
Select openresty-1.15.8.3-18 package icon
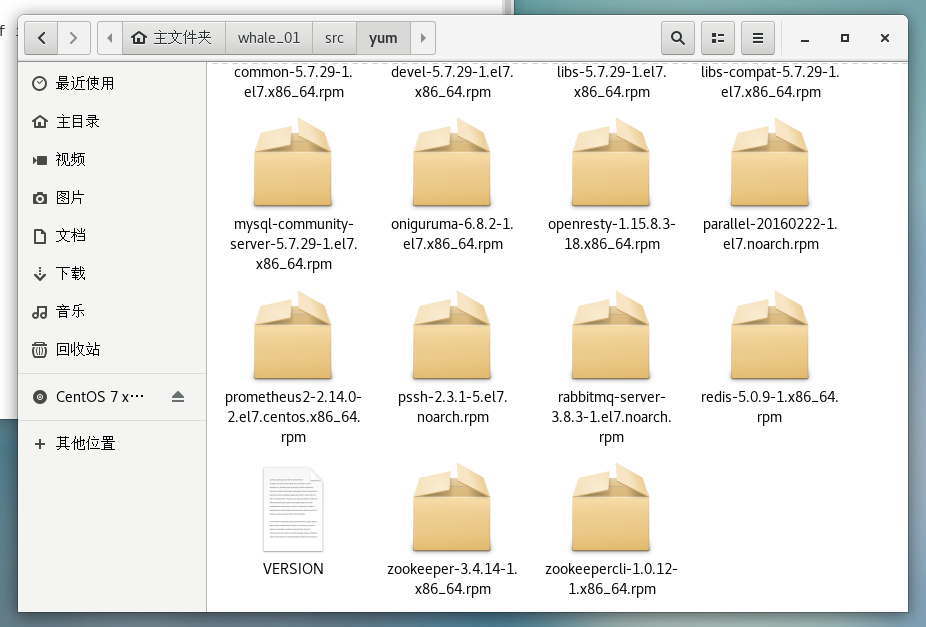[611, 162]
